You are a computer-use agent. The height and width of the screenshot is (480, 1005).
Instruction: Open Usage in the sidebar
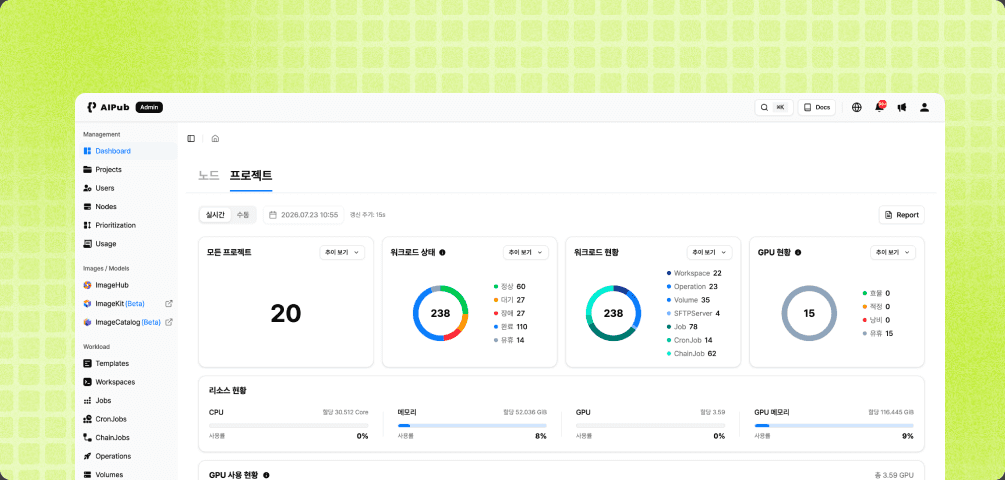(x=129, y=244)
